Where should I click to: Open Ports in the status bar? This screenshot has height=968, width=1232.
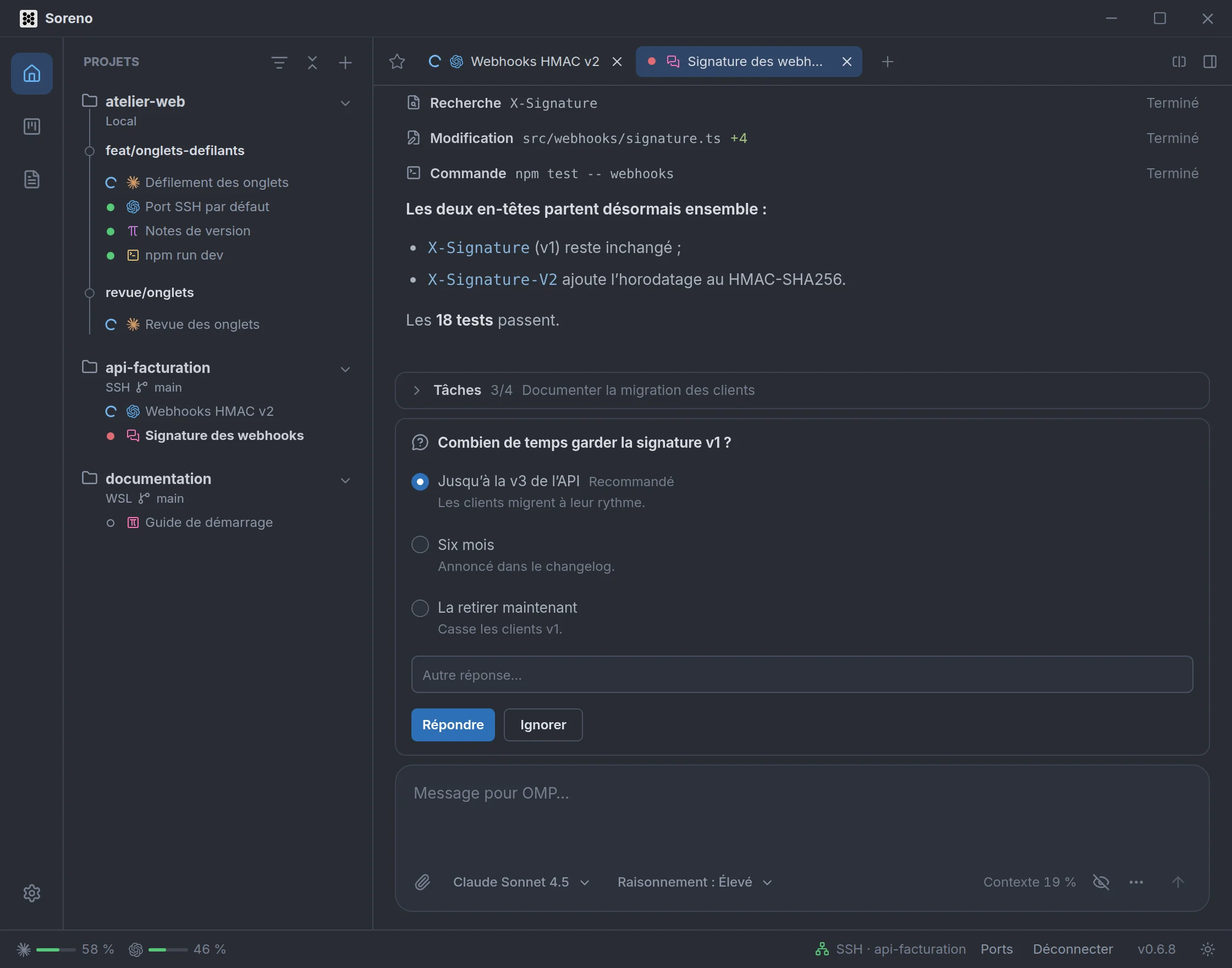point(996,949)
